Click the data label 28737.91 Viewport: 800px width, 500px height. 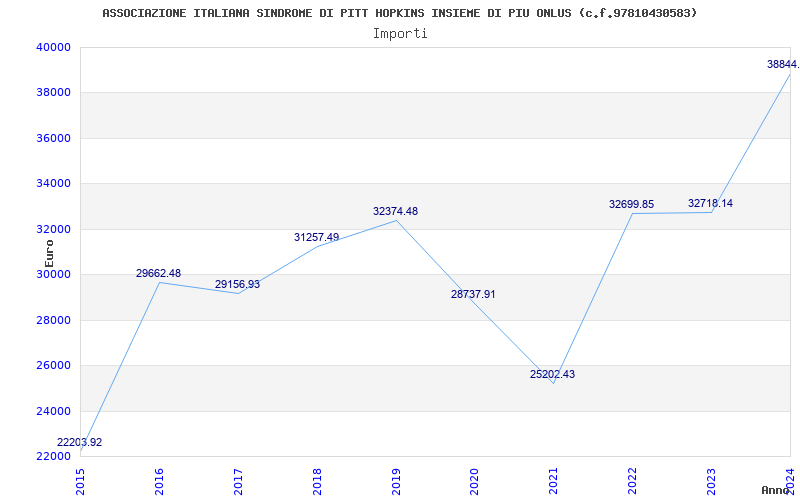[x=473, y=294]
